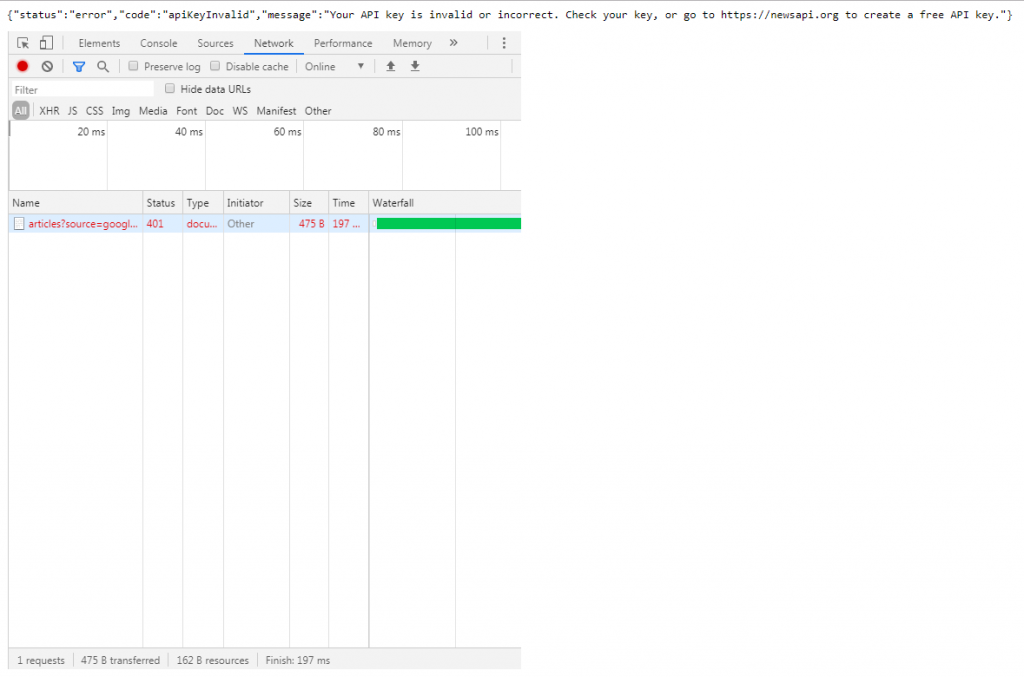1024x677 pixels.
Task: Enable Preserve log checkbox
Action: coord(133,66)
